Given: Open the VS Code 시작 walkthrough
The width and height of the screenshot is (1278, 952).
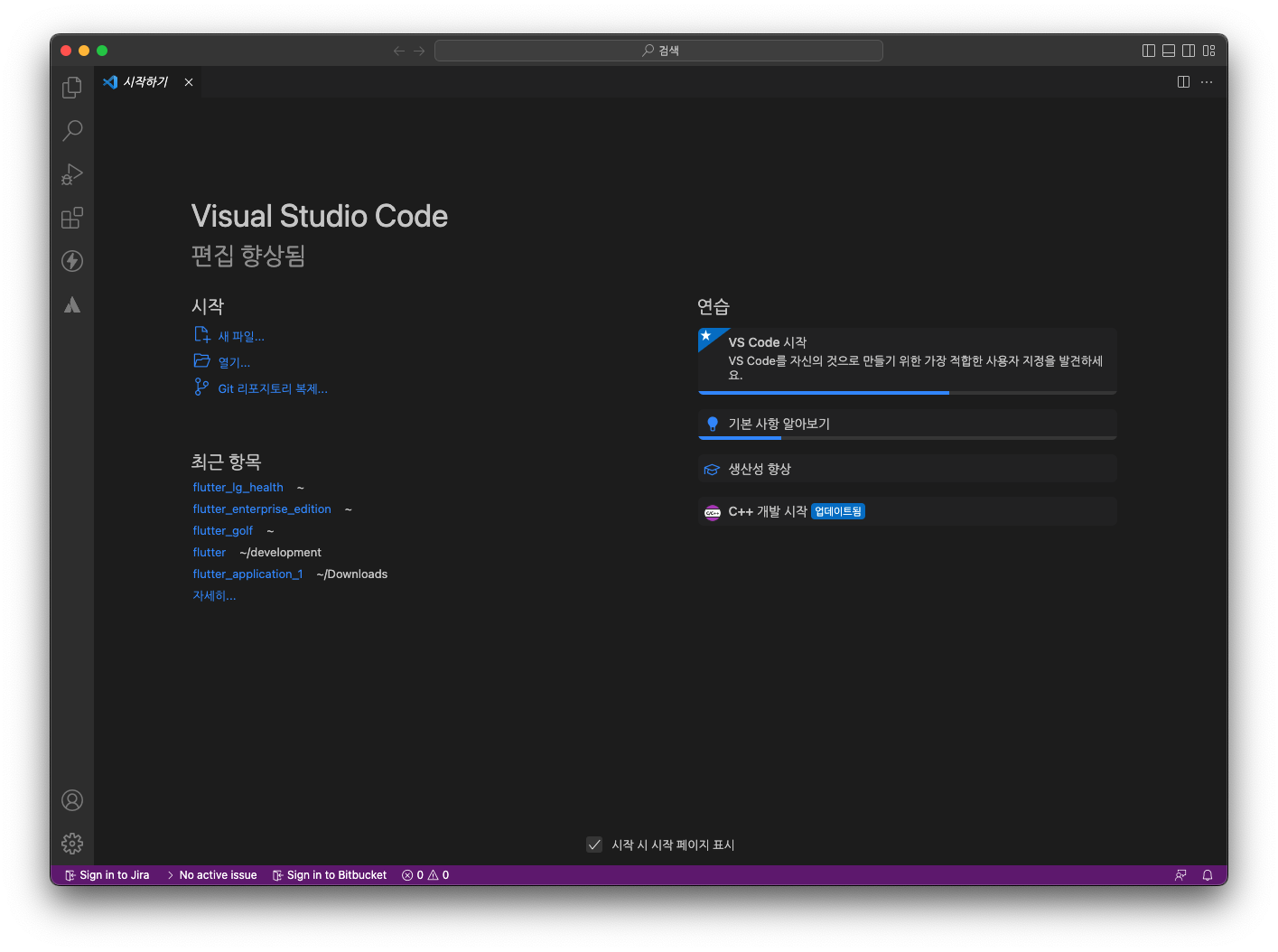Looking at the screenshot, I should (x=908, y=361).
